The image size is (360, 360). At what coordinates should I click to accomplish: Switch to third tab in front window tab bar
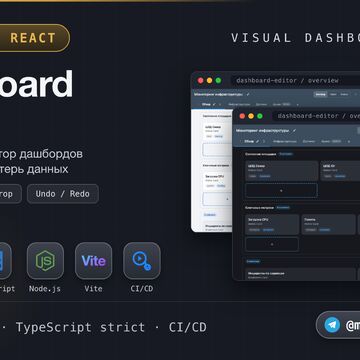309,141
